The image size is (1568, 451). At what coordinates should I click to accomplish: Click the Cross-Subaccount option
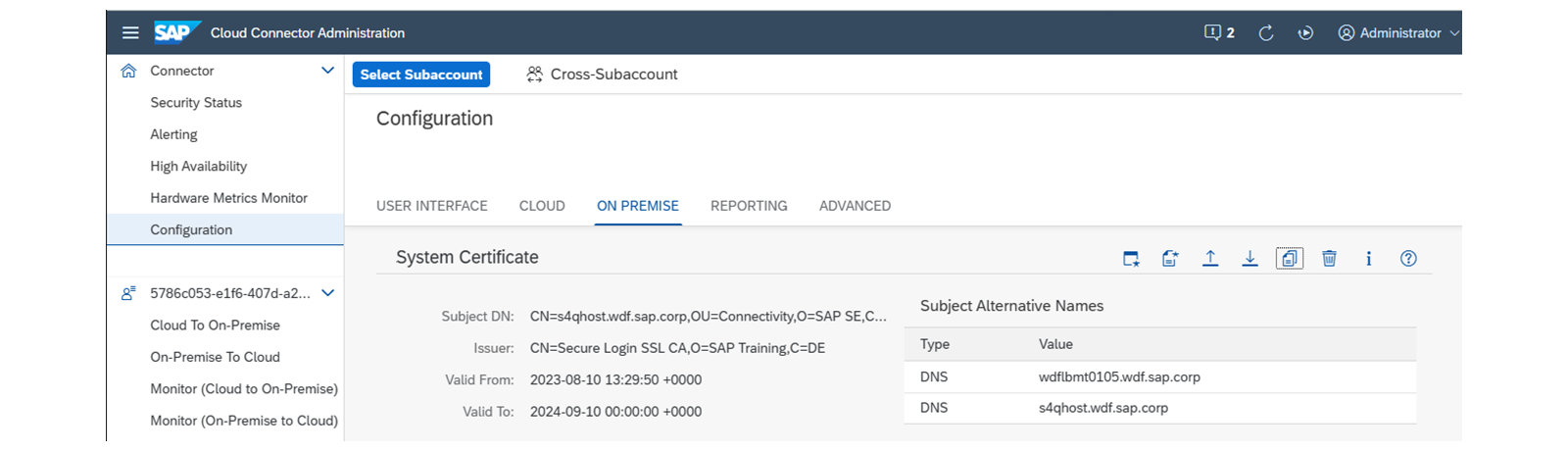pyautogui.click(x=602, y=75)
